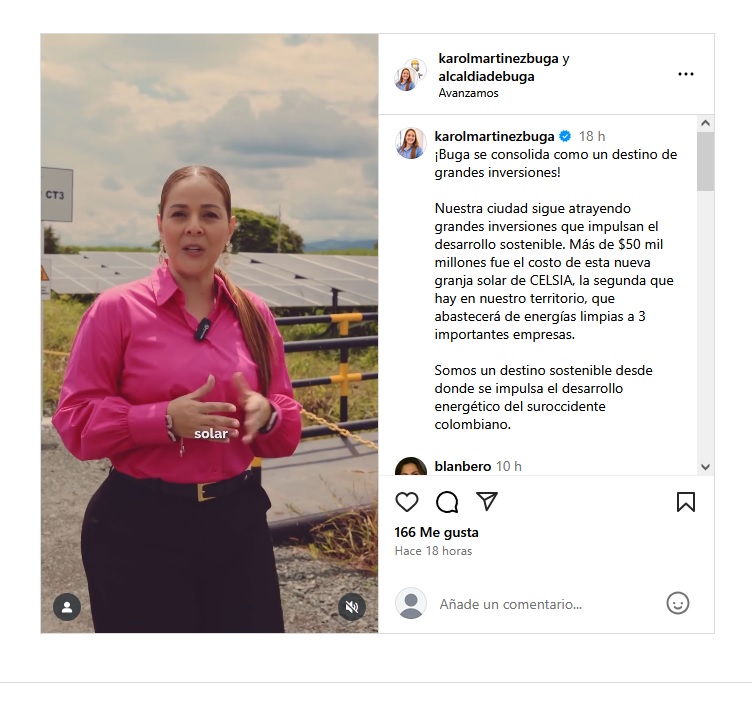Unmute the video using the speaker icon

click(x=352, y=607)
